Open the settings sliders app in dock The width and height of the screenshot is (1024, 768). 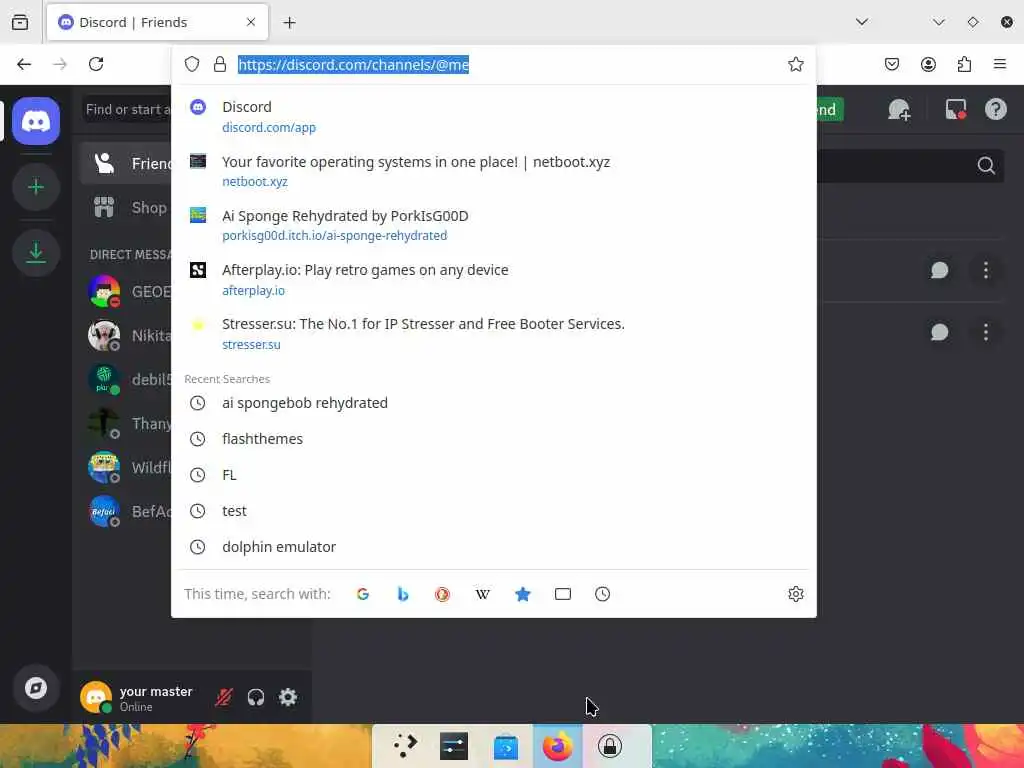pyautogui.click(x=454, y=746)
